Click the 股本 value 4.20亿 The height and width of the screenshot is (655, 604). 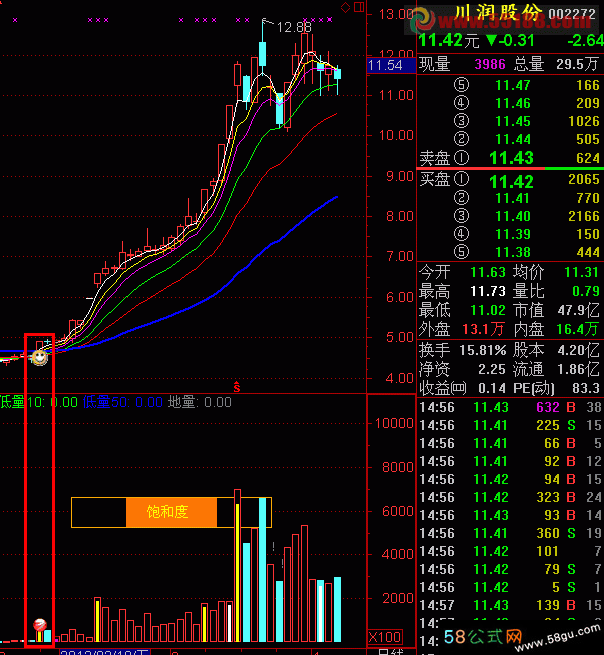(578, 350)
